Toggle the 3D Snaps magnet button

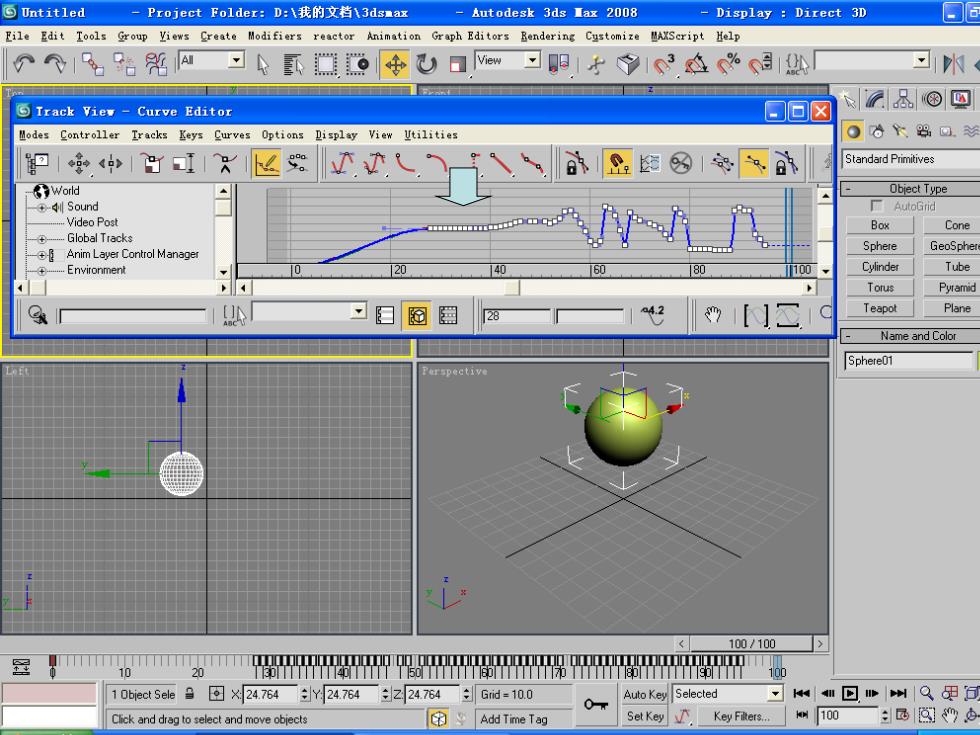663,64
